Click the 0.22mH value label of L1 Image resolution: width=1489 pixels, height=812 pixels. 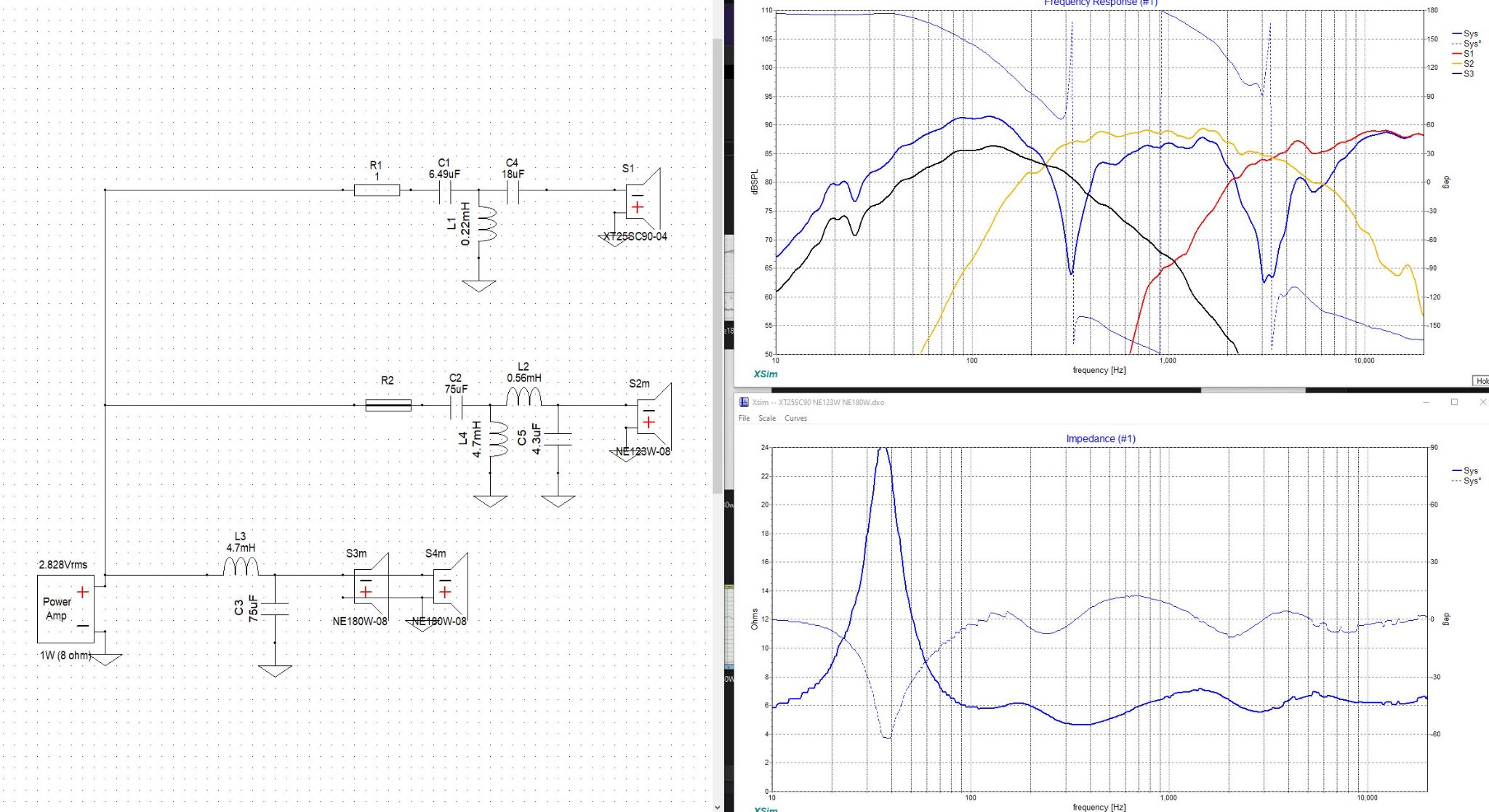click(x=466, y=224)
